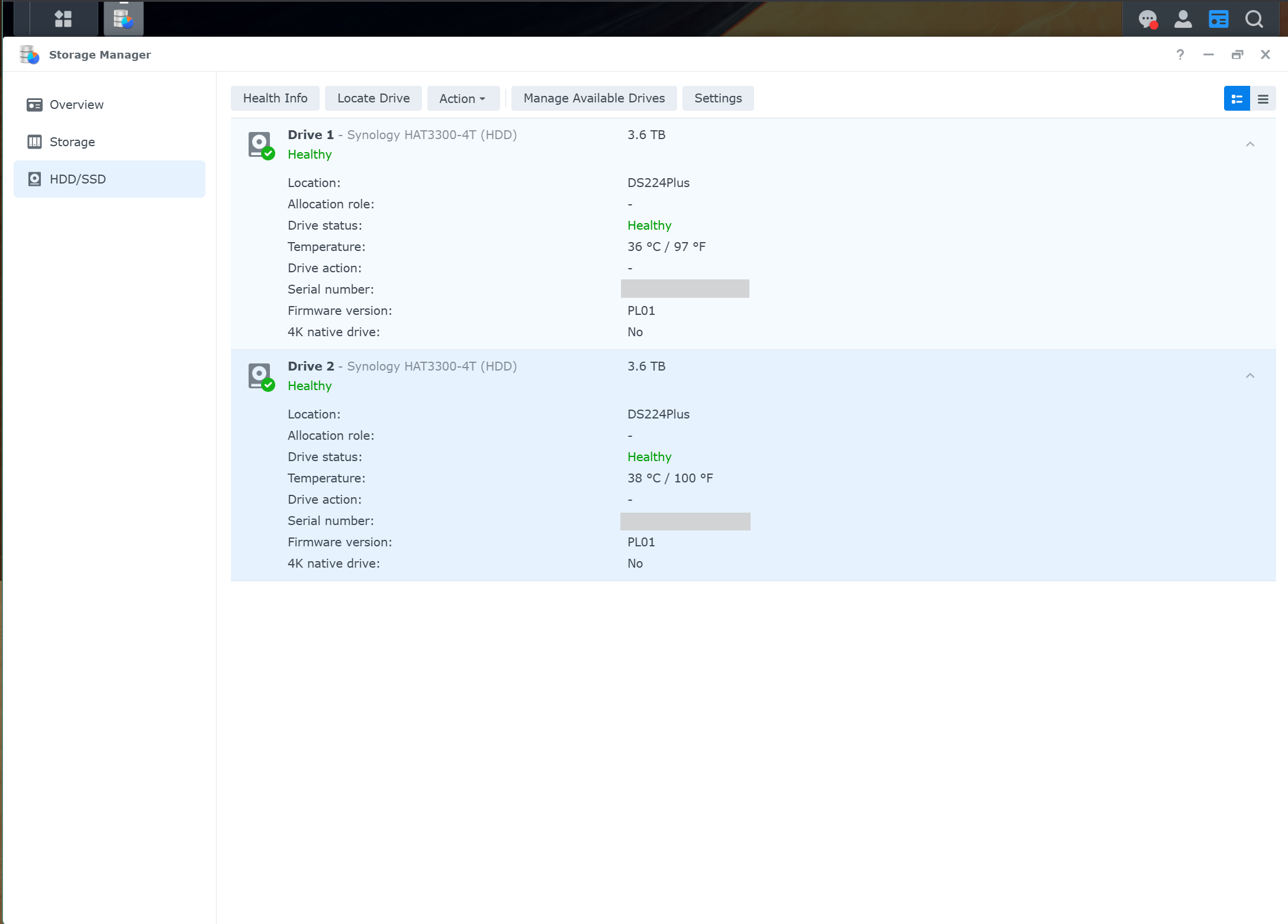Maximize the Storage Manager window
Image resolution: width=1288 pixels, height=924 pixels.
pyautogui.click(x=1237, y=54)
